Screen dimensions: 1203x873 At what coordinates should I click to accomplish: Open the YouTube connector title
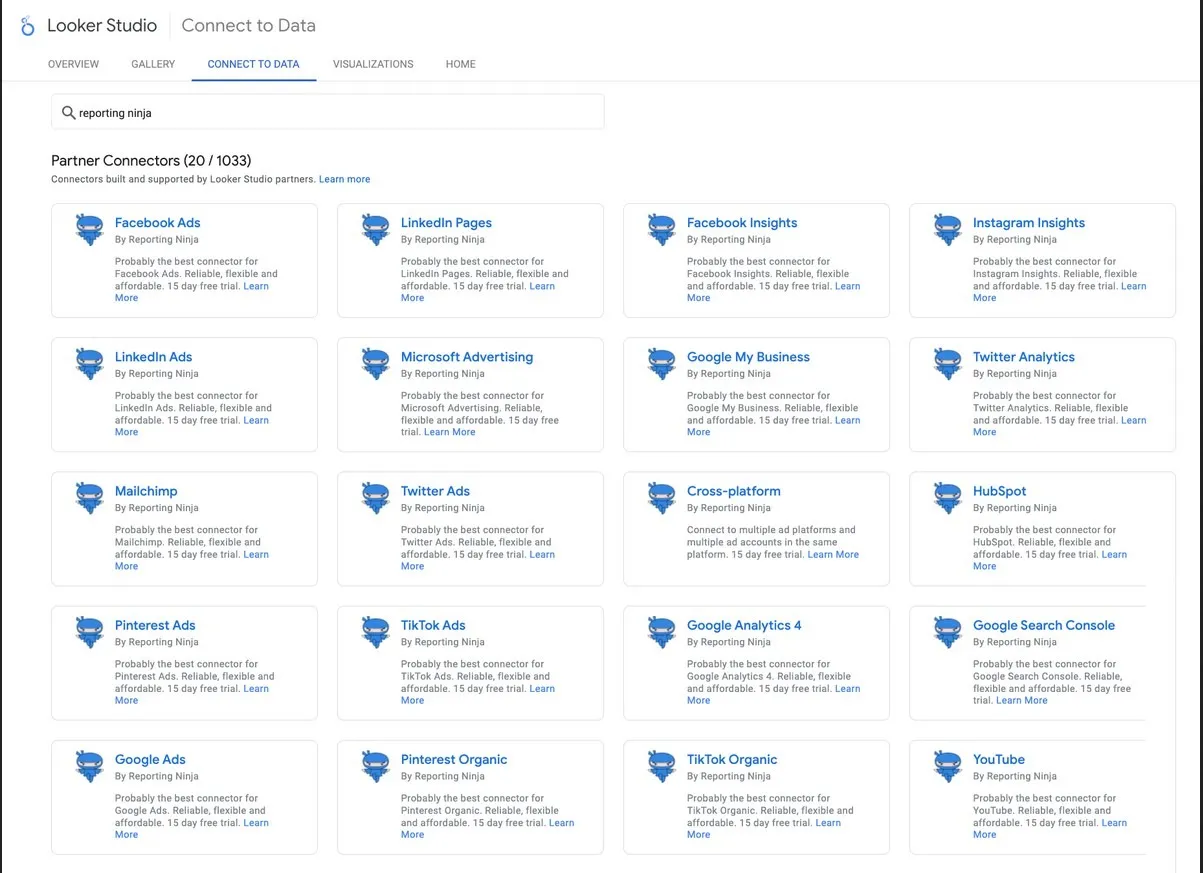coord(999,759)
